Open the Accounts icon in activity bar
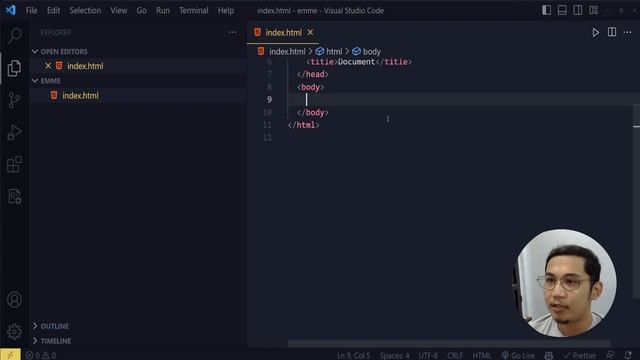 (x=14, y=300)
